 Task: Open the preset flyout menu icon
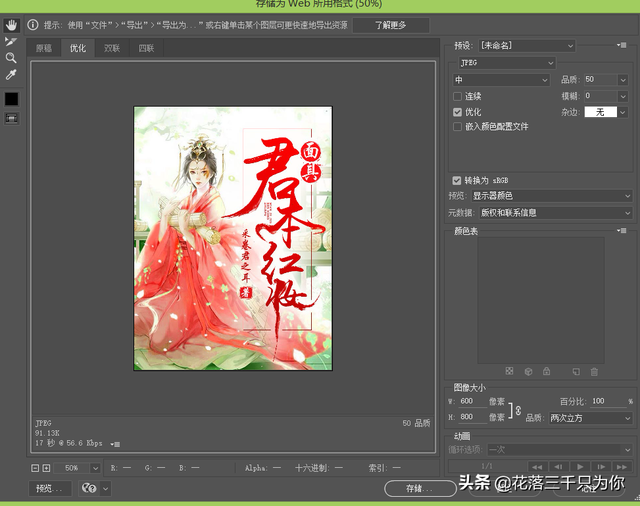[x=622, y=45]
